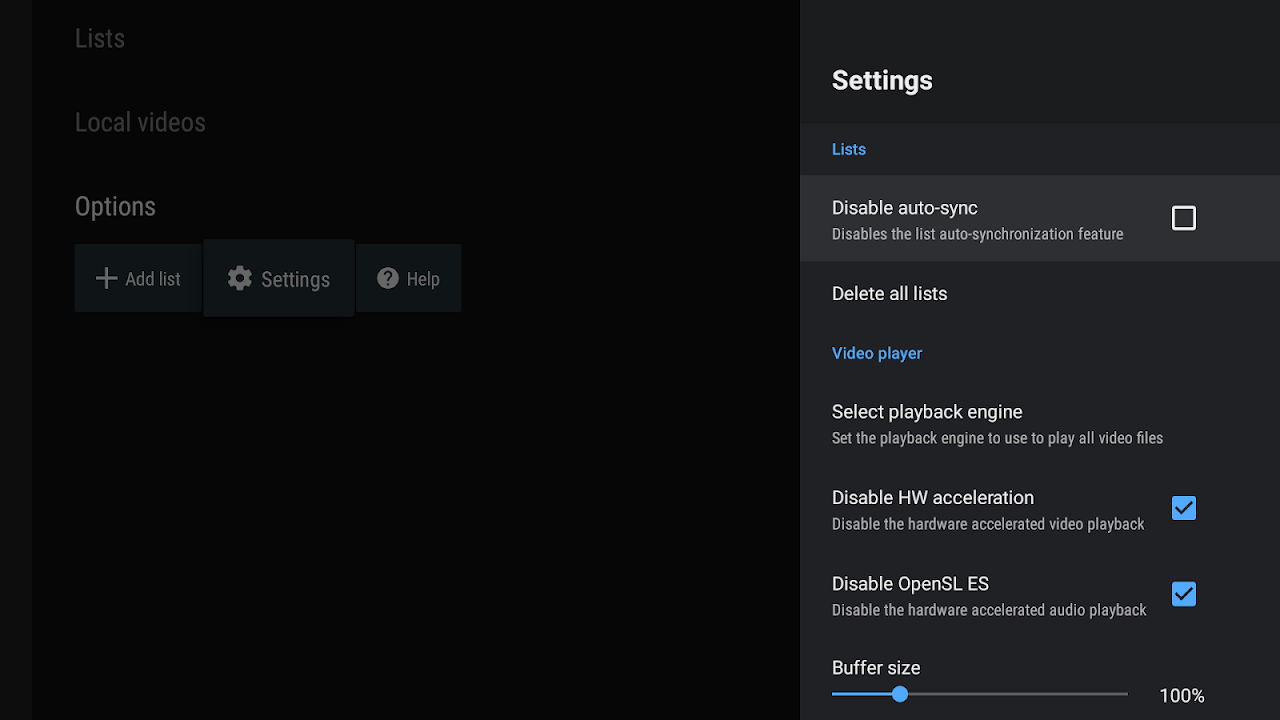1280x720 pixels.
Task: Click the Options heading
Action: [115, 206]
